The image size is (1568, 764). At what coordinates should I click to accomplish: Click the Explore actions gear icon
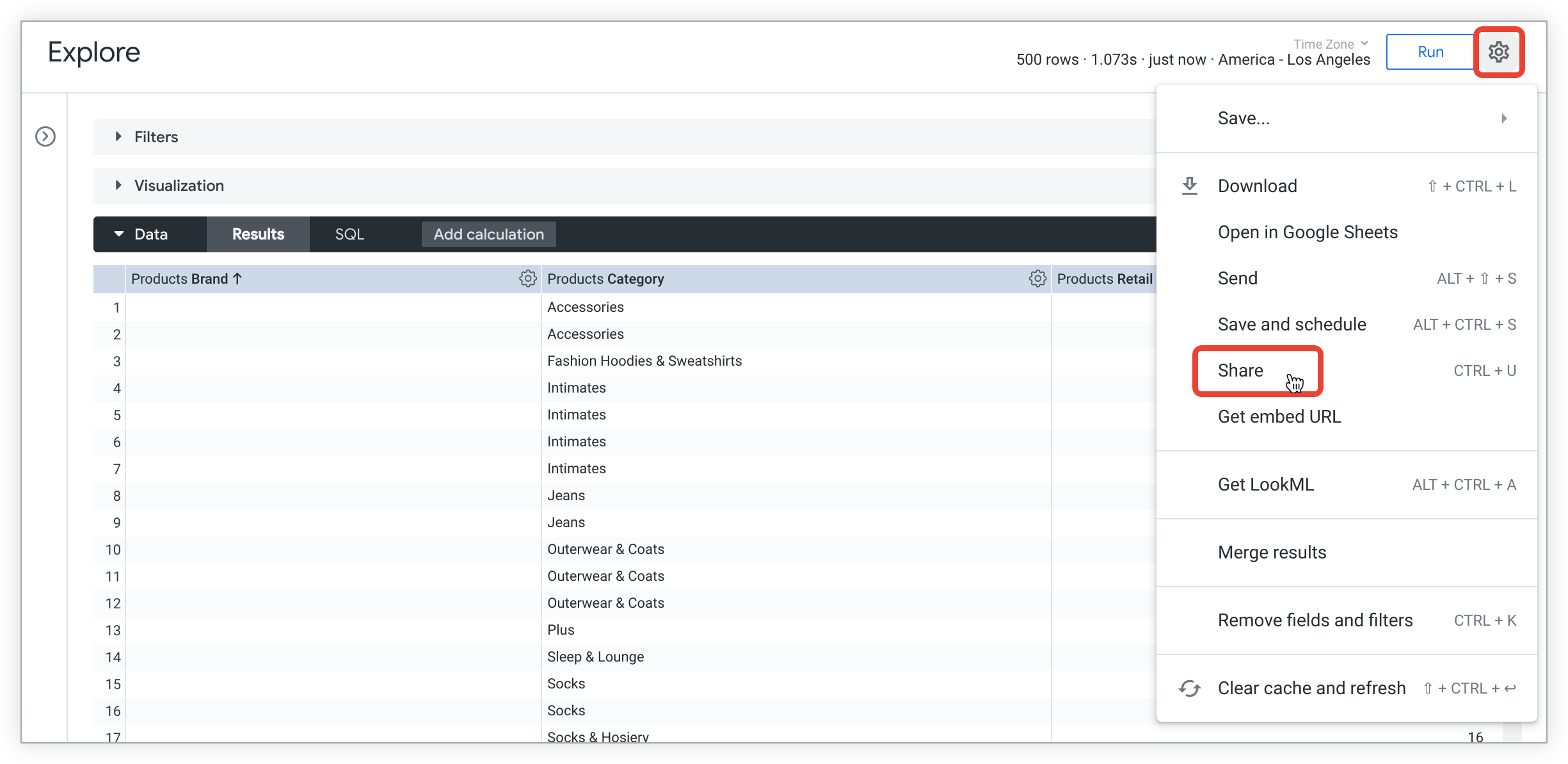click(1498, 52)
